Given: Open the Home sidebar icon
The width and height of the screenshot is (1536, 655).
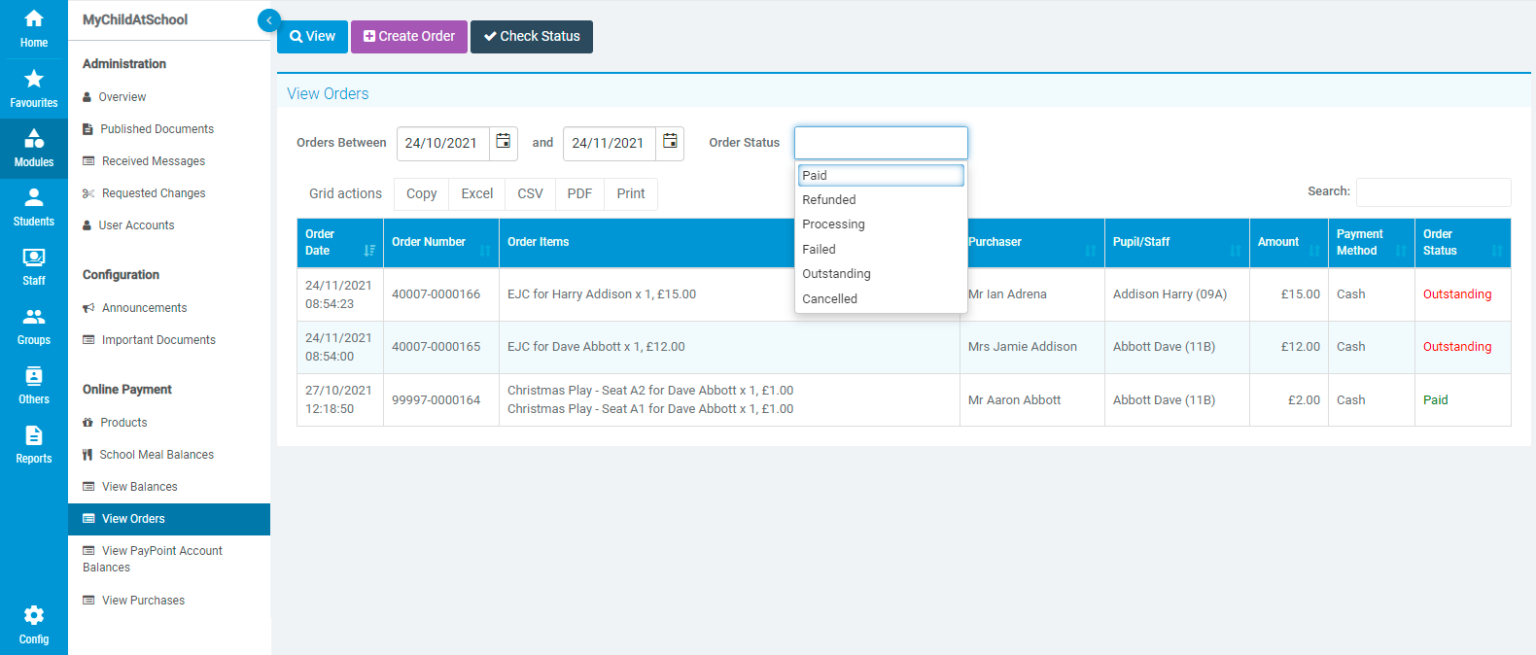Looking at the screenshot, I should [x=33, y=20].
